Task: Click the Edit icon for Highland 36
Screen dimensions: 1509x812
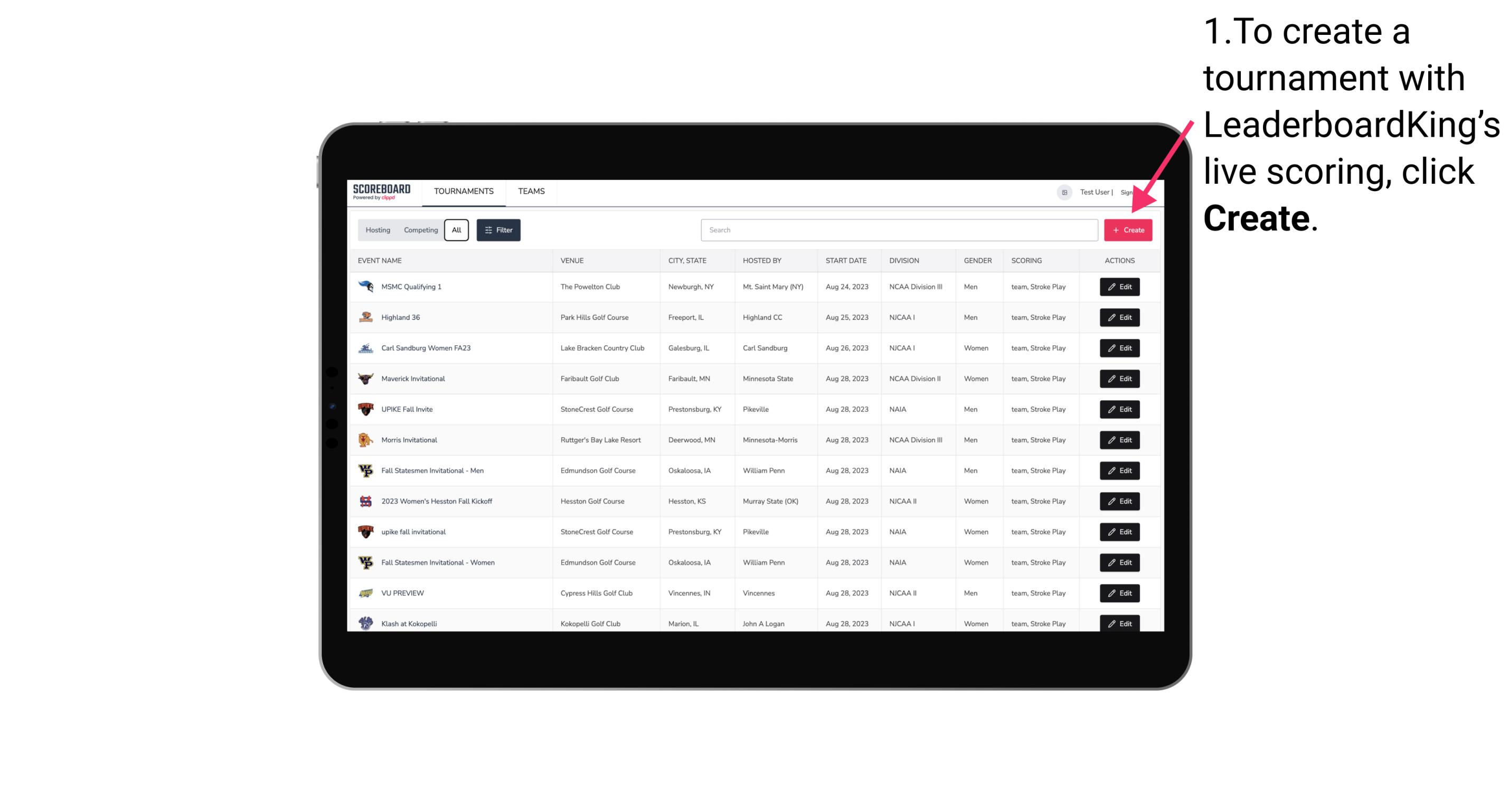Action: pyautogui.click(x=1119, y=317)
